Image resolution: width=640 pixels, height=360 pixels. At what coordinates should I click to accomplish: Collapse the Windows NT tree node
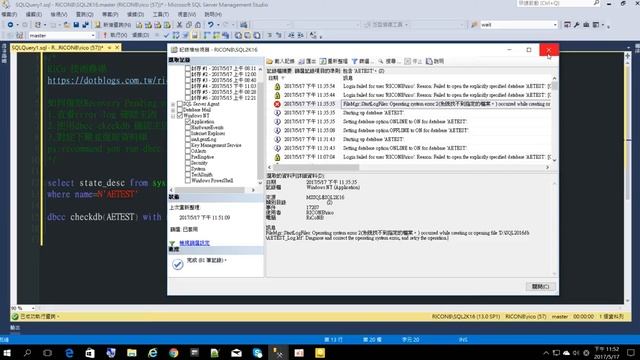coord(173,116)
